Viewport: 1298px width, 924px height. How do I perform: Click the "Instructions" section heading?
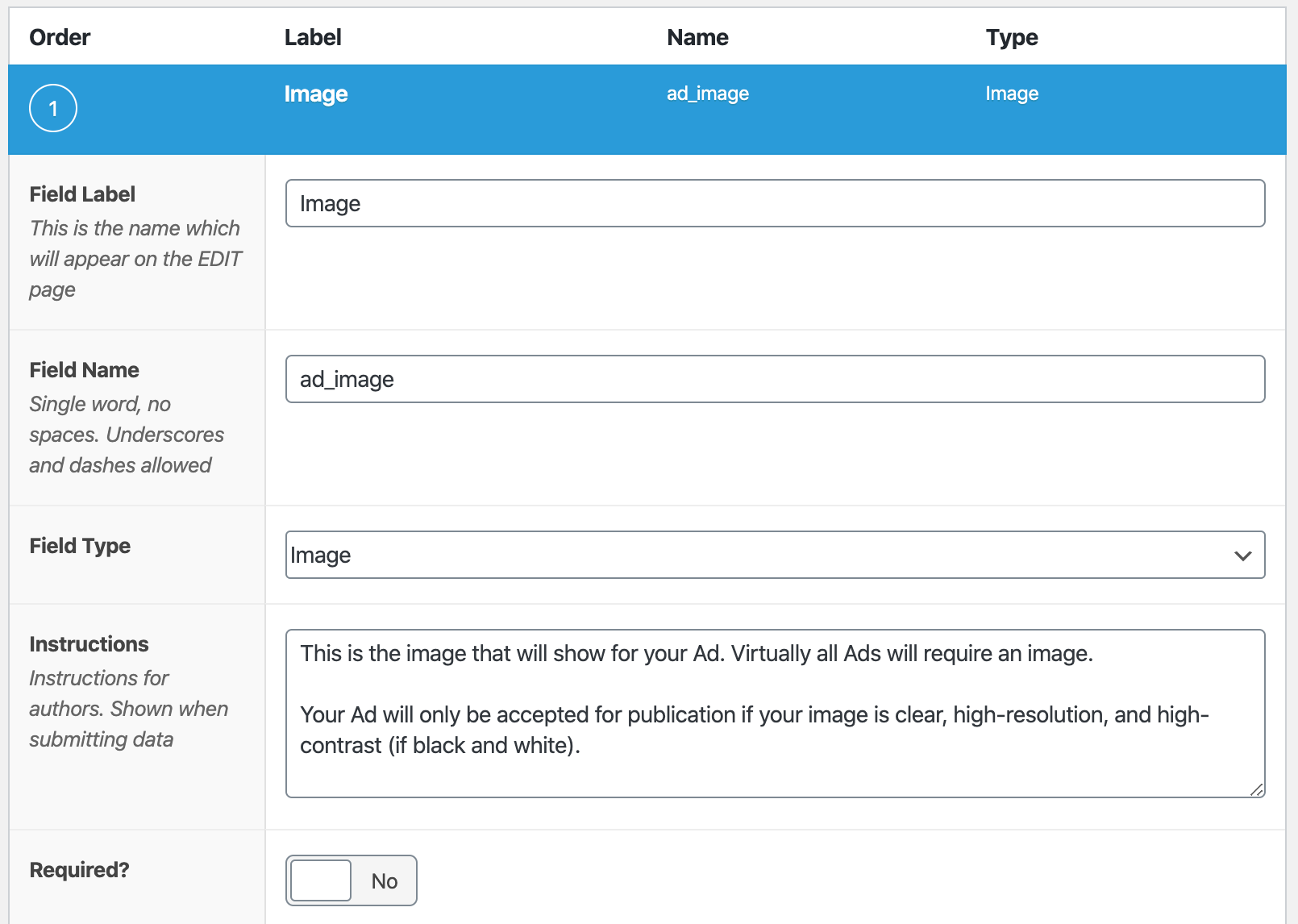click(x=89, y=643)
